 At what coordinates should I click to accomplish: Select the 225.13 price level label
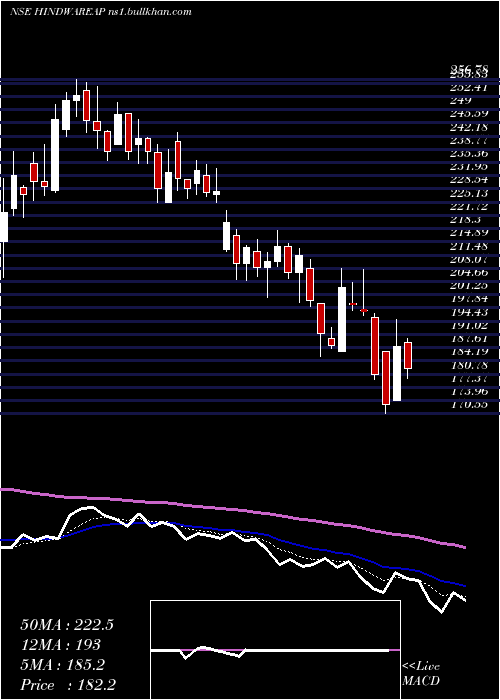(468, 193)
